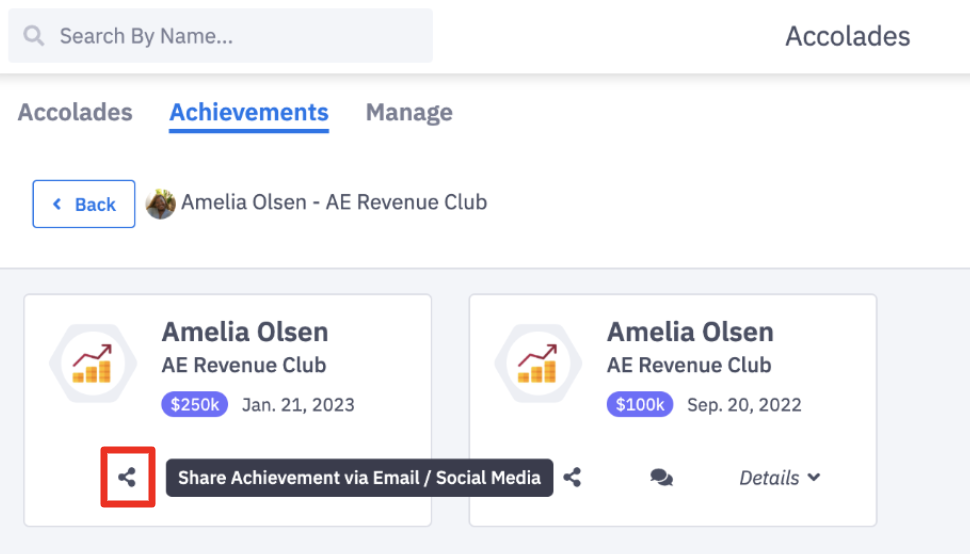Click the $250k milestone tag
Image resolution: width=970 pixels, height=554 pixels.
195,405
